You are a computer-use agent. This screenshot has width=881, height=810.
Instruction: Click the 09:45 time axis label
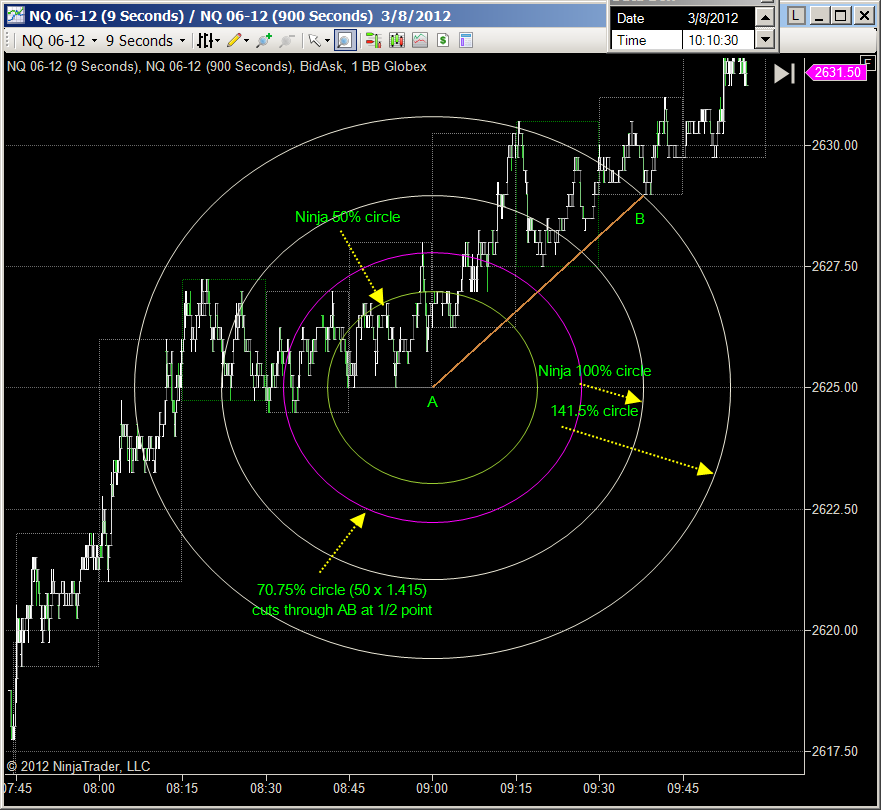coord(683,789)
